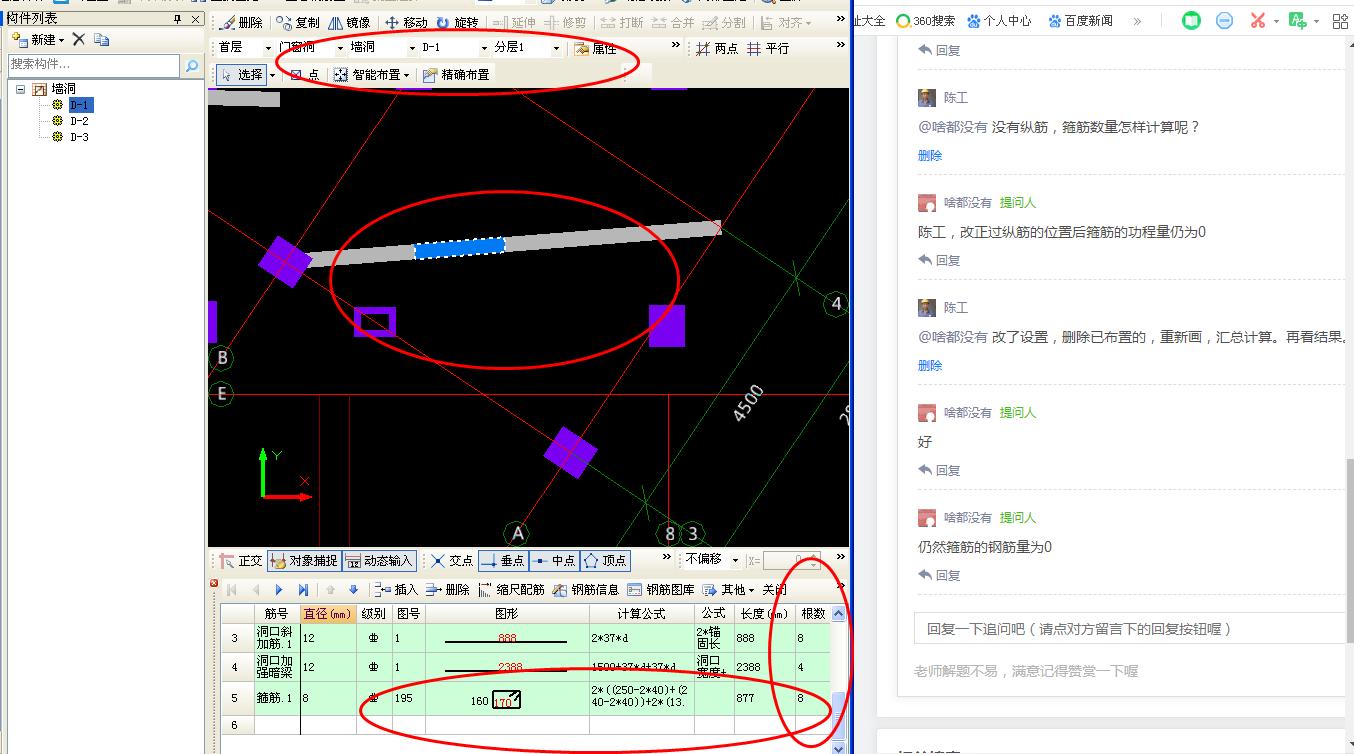The image size is (1354, 754).
Task: Select D-3 in the component tree
Action: coord(79,137)
